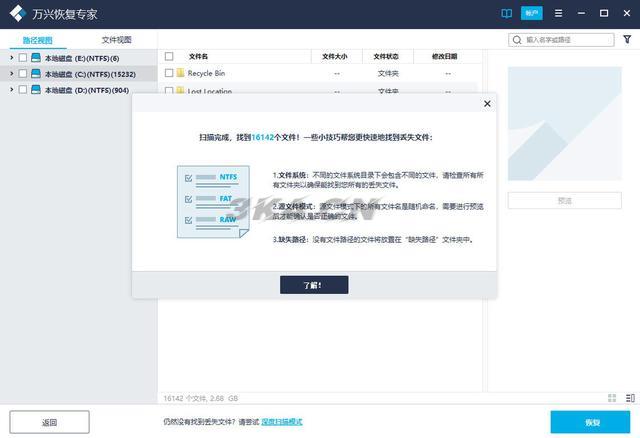Check the Recycle Bin row checkbox
This screenshot has height=438, width=640.
pos(169,73)
